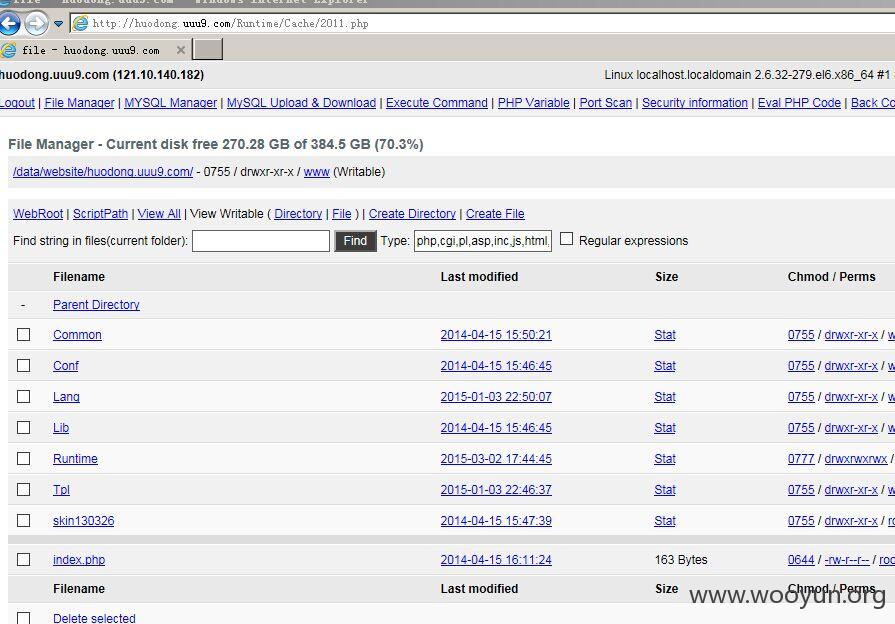Open the skin130326 folder

tap(83, 521)
